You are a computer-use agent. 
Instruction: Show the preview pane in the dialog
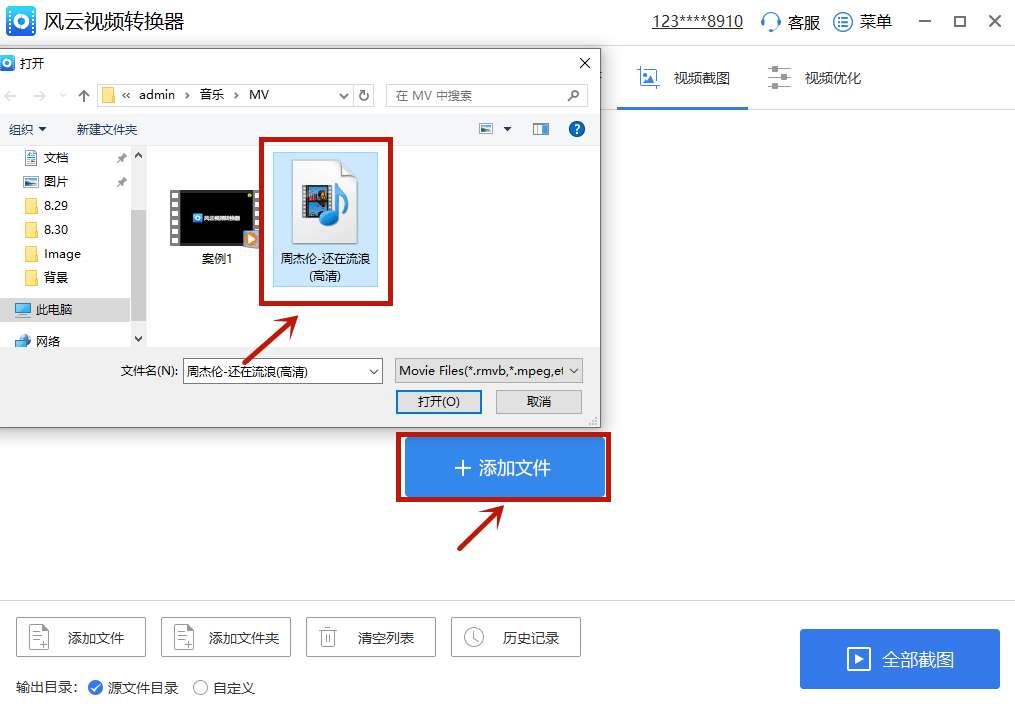(x=540, y=128)
